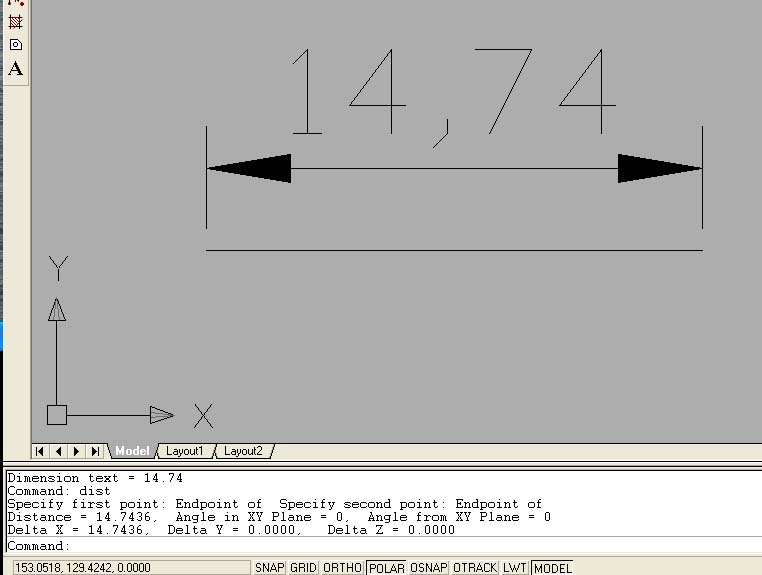Click the 'Command: dist' history line
Viewport: 762px width, 575px height.
59,491
